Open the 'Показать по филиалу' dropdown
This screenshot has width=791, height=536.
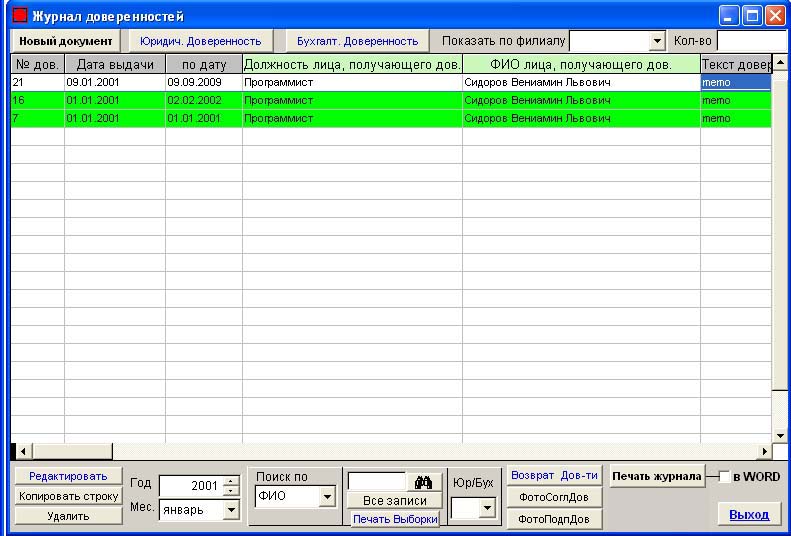click(x=656, y=41)
